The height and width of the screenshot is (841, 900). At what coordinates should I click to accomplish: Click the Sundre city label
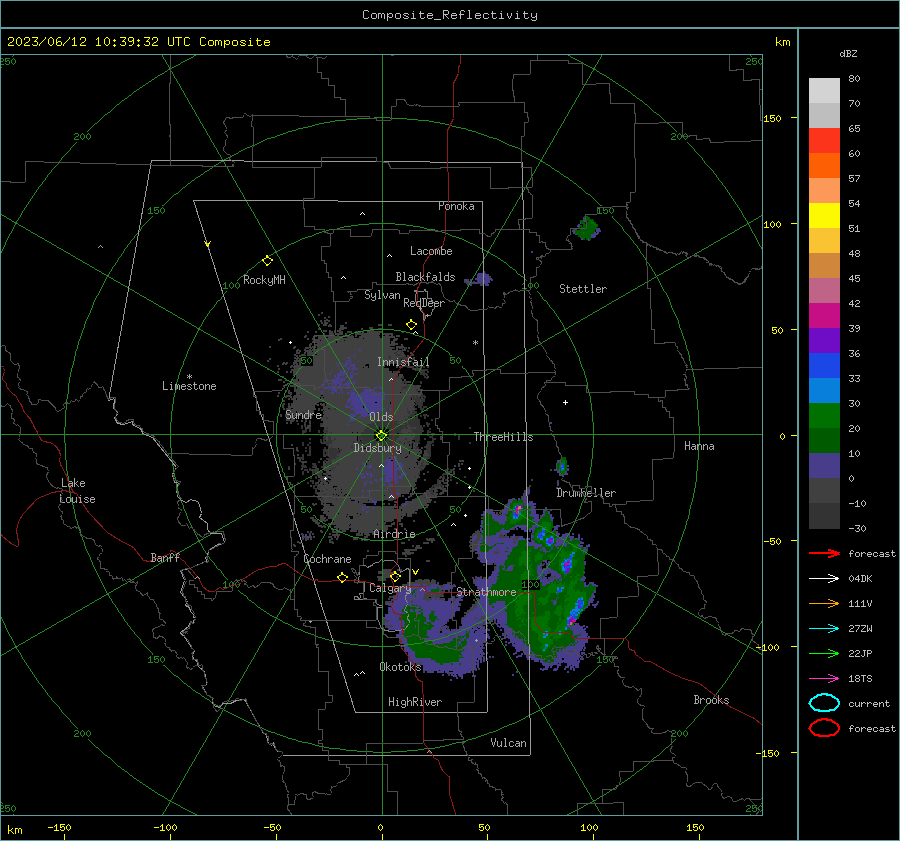point(304,414)
